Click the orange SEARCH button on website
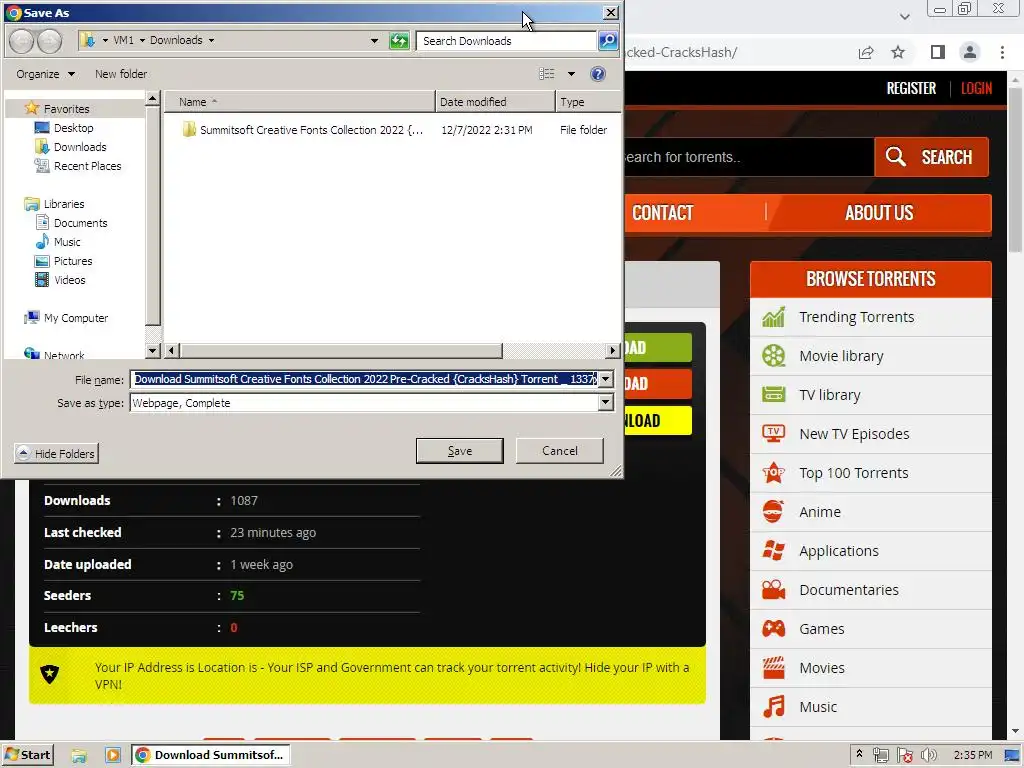This screenshot has width=1024, height=768. [931, 157]
